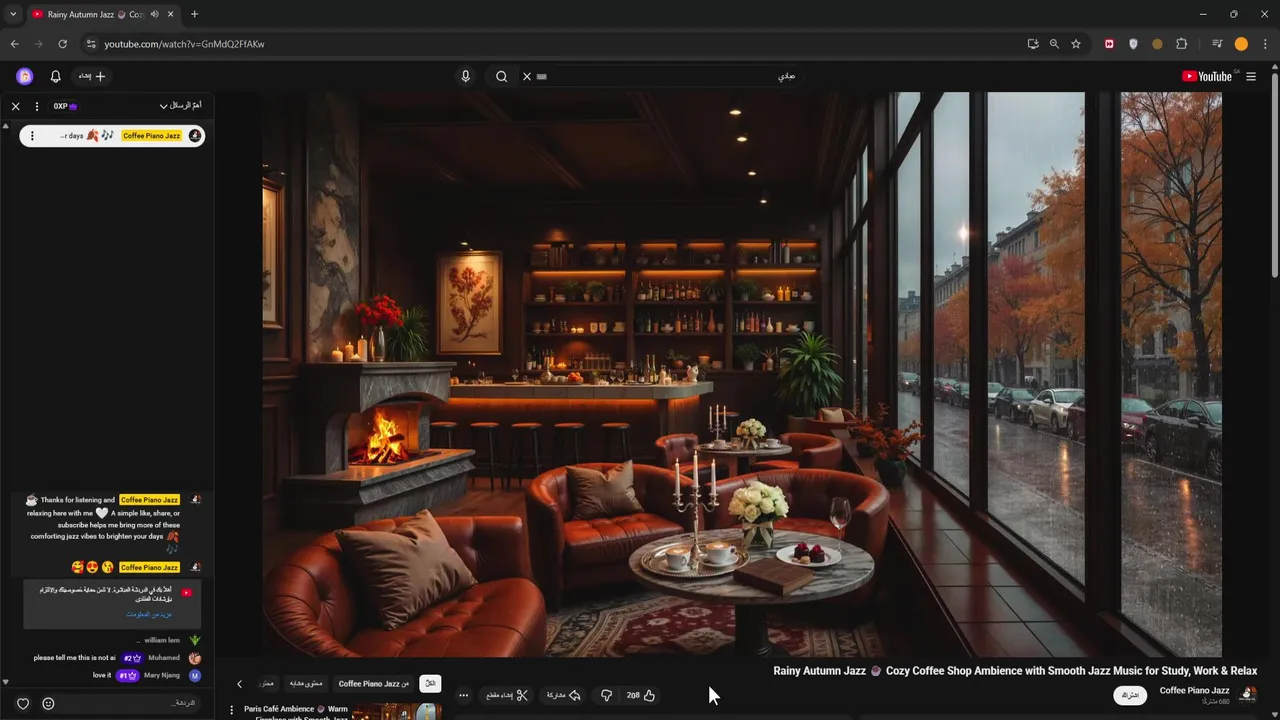The height and width of the screenshot is (720, 1280).
Task: Click Mary Njang's #1 crown badge
Action: pyautogui.click(x=127, y=676)
